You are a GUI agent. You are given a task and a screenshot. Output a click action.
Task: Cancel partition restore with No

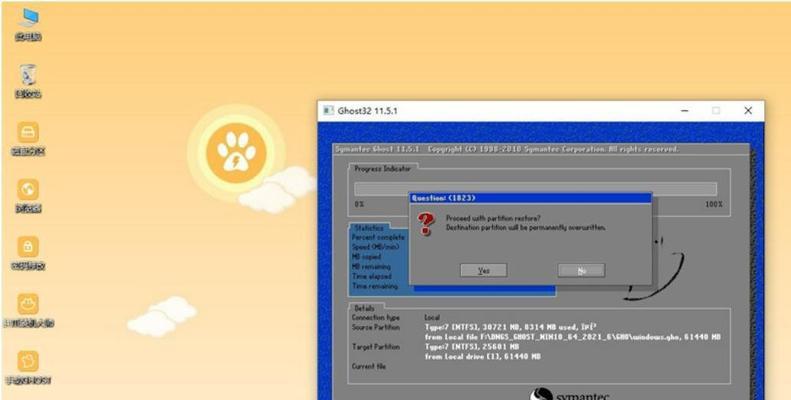click(x=581, y=270)
